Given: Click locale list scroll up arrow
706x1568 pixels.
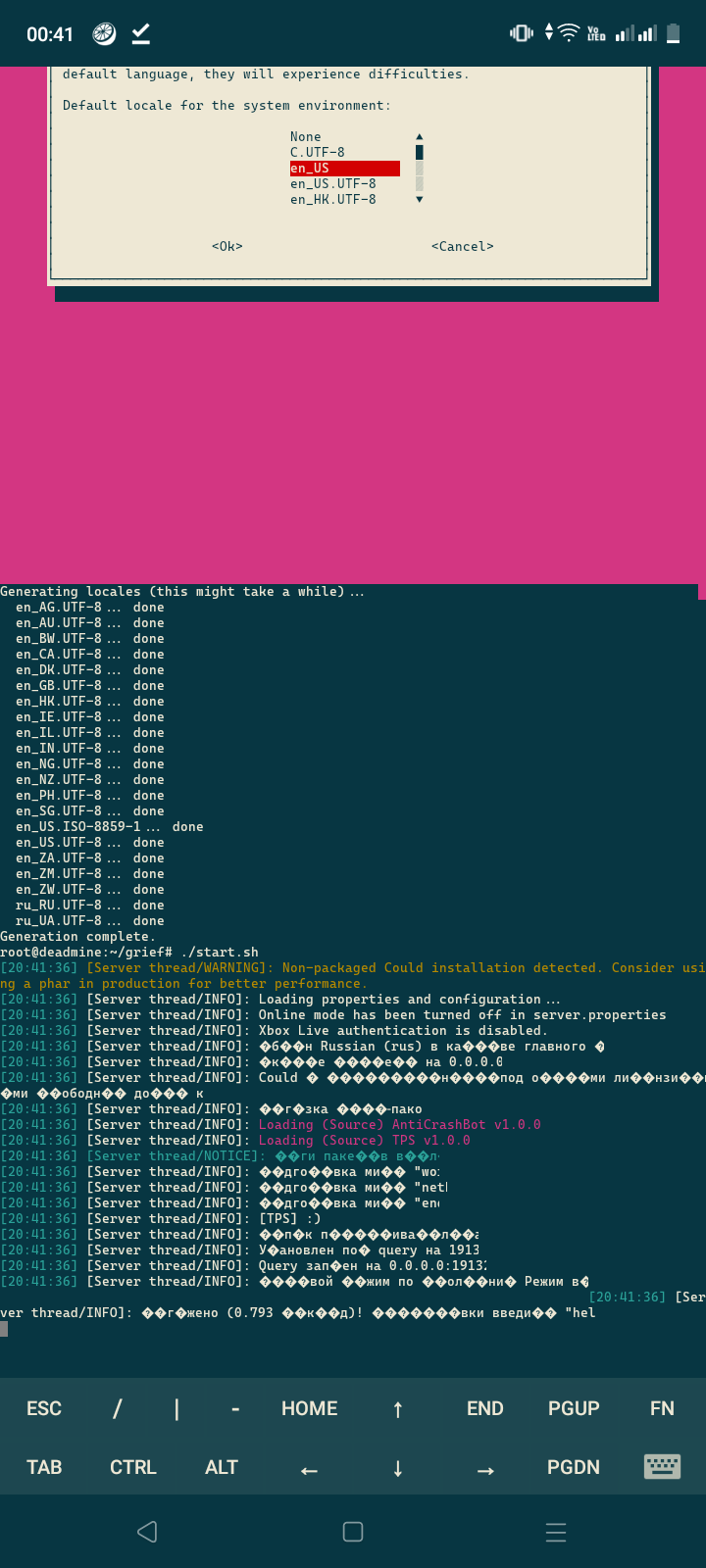Looking at the screenshot, I should (x=420, y=137).
